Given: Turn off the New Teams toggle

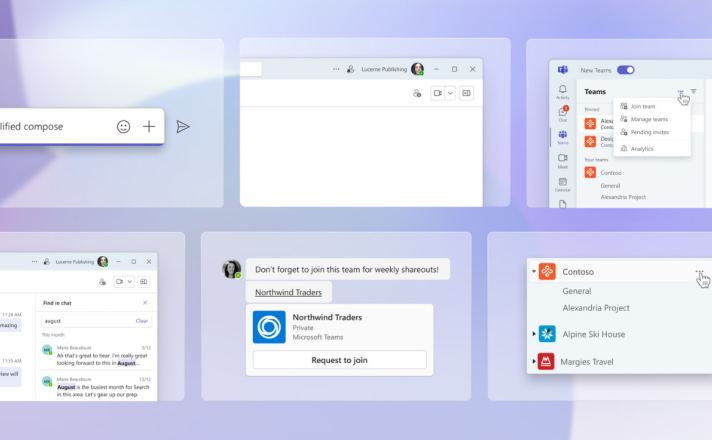Looking at the screenshot, I should [x=626, y=70].
